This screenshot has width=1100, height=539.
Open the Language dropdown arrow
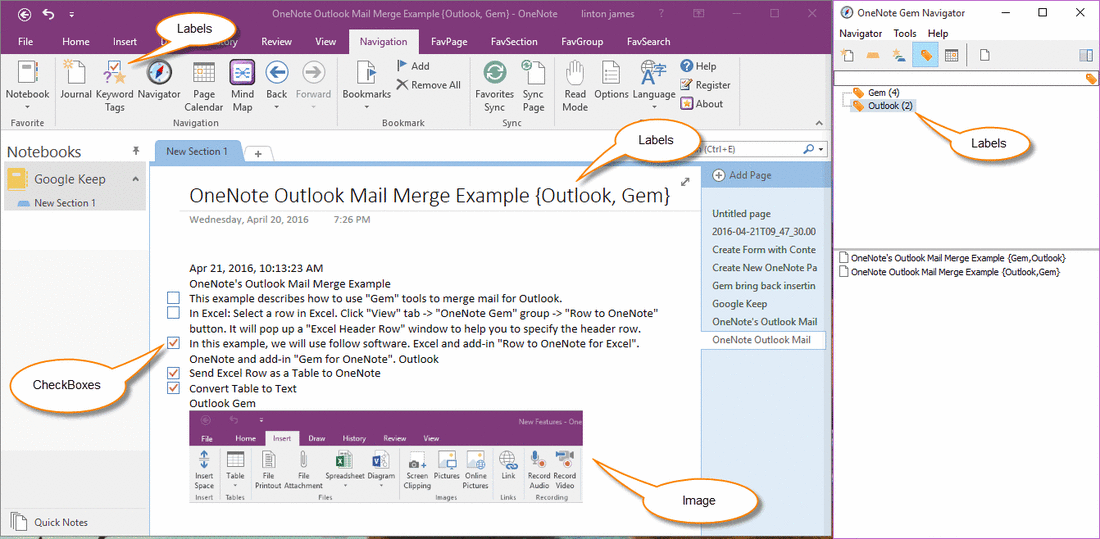pyautogui.click(x=654, y=107)
